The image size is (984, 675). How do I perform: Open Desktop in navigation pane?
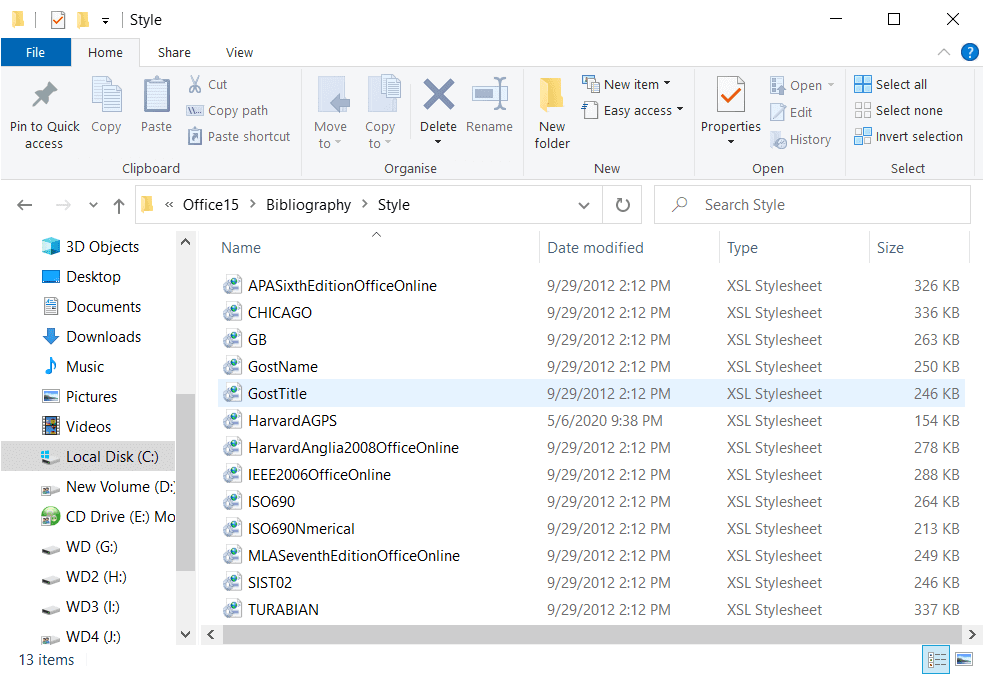coord(81,277)
